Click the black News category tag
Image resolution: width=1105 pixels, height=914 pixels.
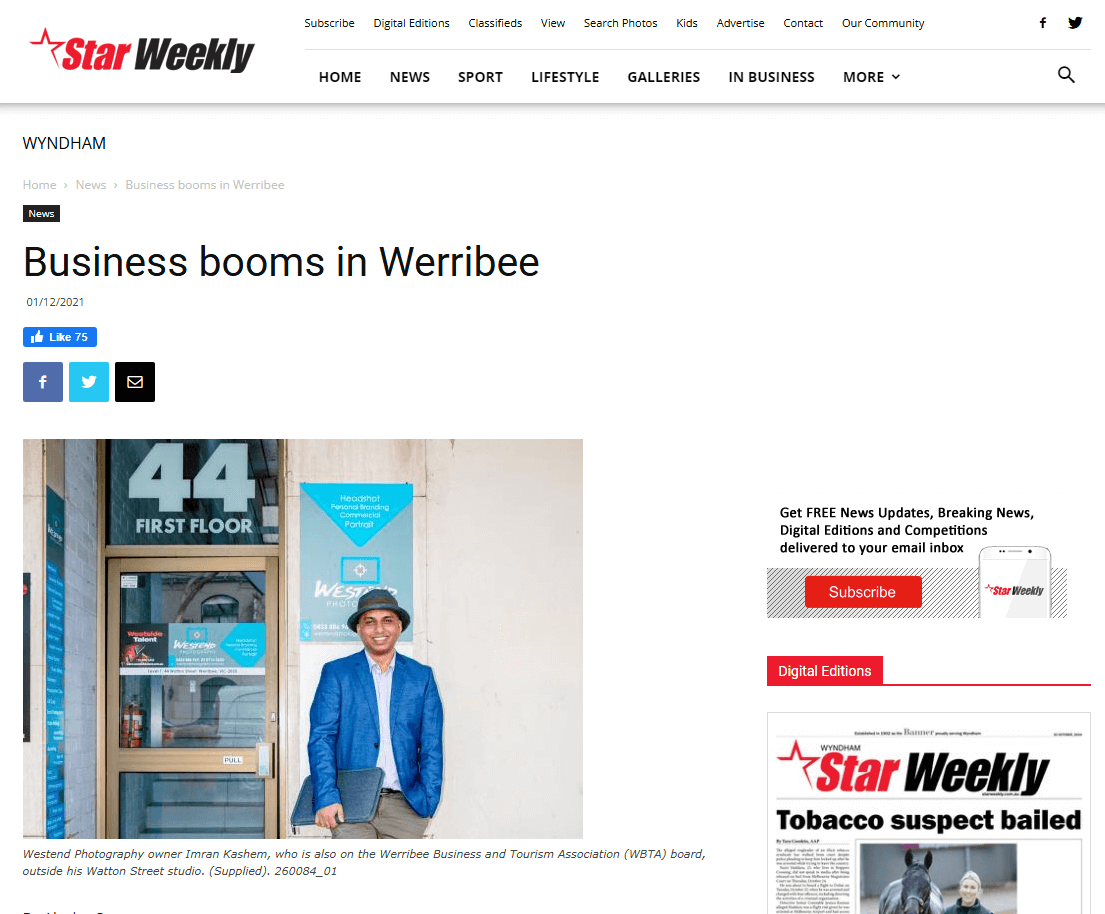tap(42, 214)
